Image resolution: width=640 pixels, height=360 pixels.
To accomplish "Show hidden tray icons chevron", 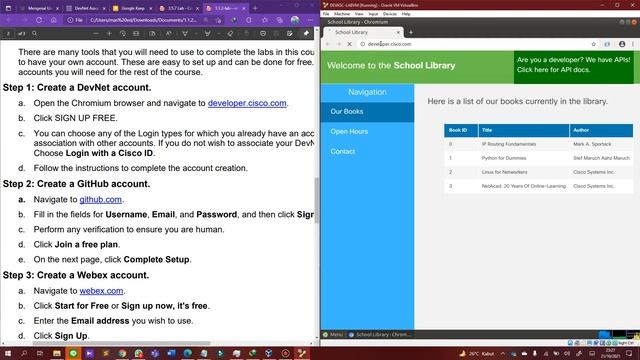I will click(x=503, y=354).
